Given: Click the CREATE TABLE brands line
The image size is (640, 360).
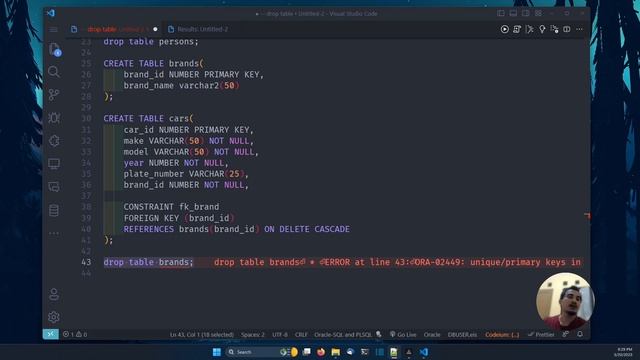Looking at the screenshot, I should coord(153,64).
